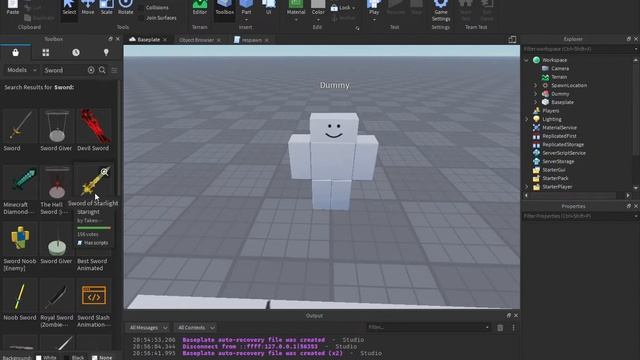Open Toolbox Recent tab
This screenshot has width=640, height=360.
coord(76,53)
